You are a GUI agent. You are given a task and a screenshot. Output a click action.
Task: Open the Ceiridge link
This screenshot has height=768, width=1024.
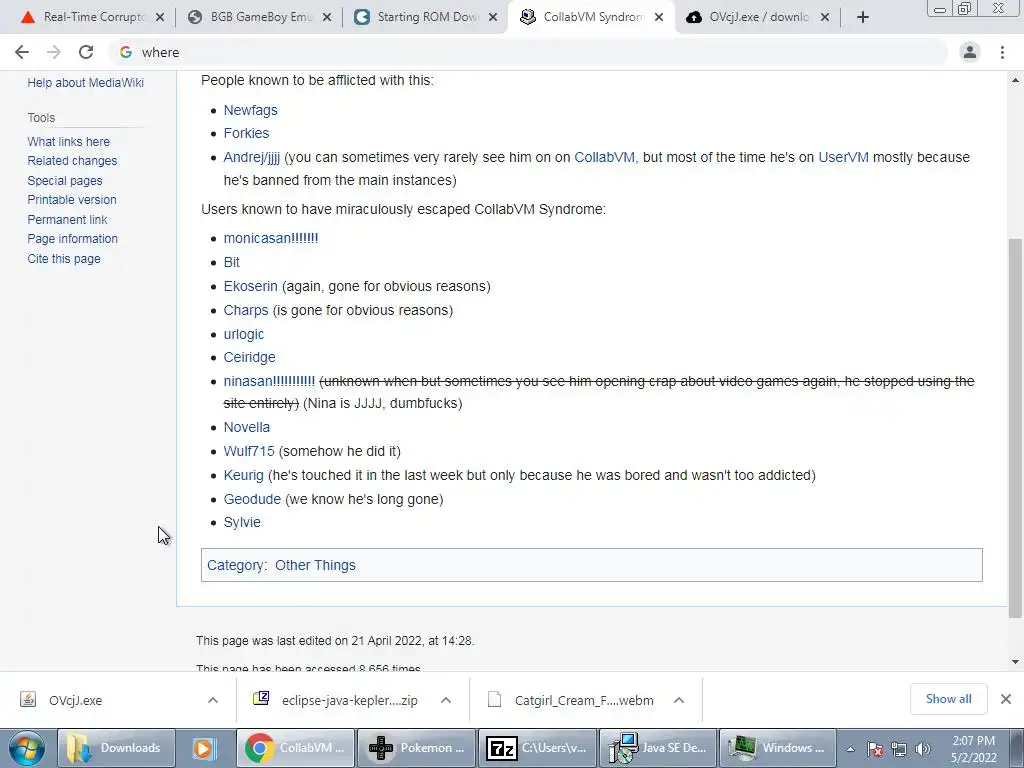(249, 358)
